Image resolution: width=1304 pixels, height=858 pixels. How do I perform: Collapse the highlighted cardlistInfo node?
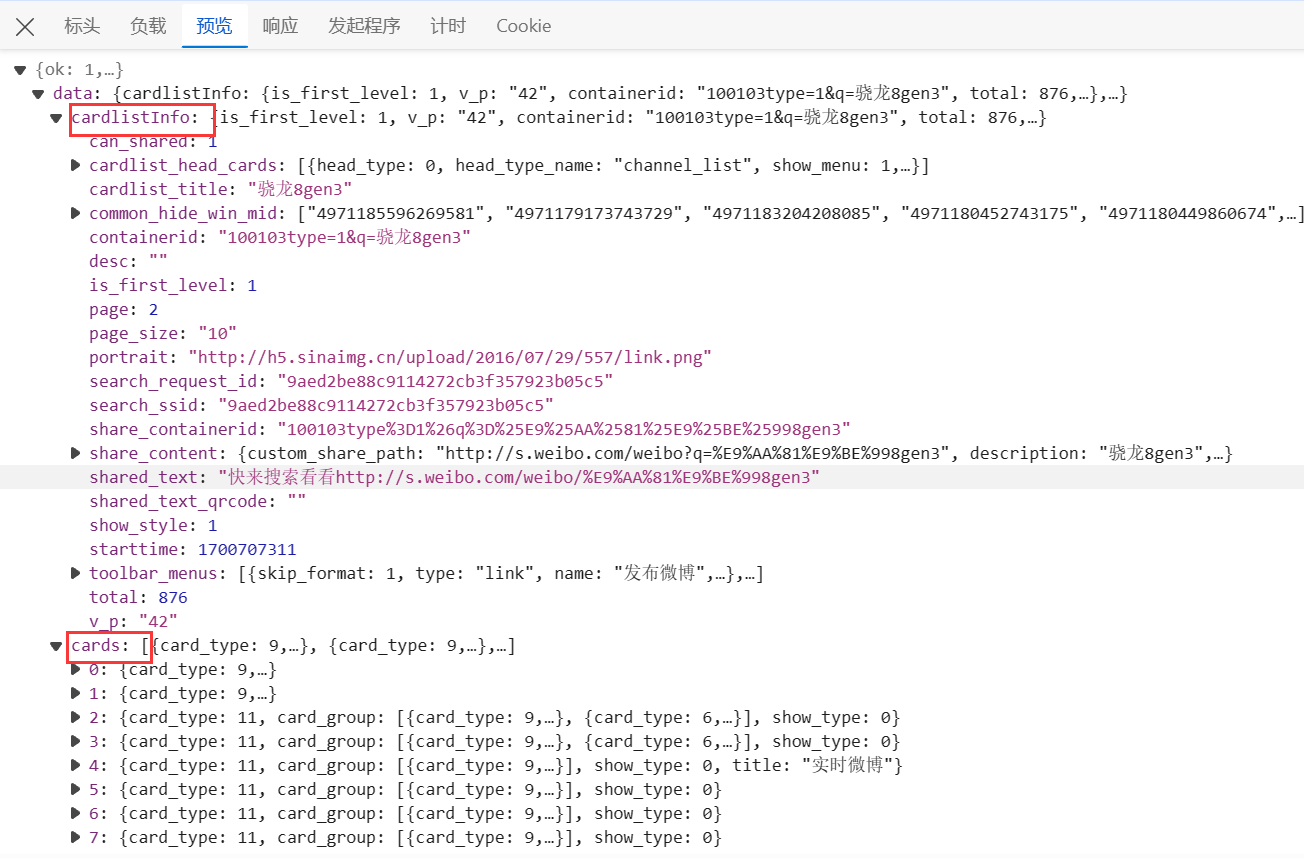click(56, 117)
